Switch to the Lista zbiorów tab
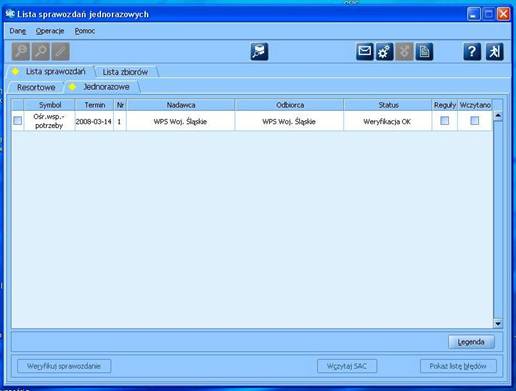The height and width of the screenshot is (391, 516). coord(125,72)
